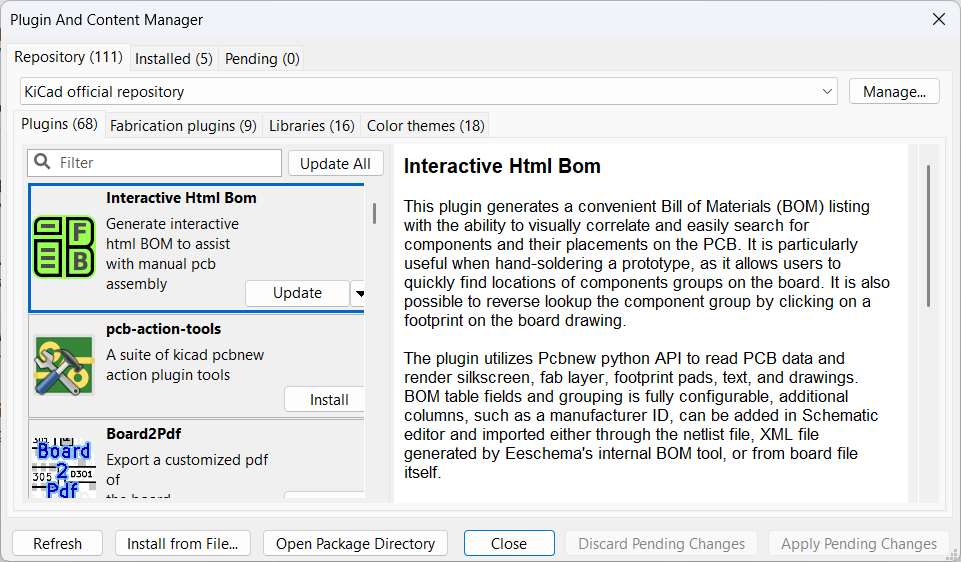The image size is (961, 562).
Task: Click the Refresh button
Action: pos(58,544)
